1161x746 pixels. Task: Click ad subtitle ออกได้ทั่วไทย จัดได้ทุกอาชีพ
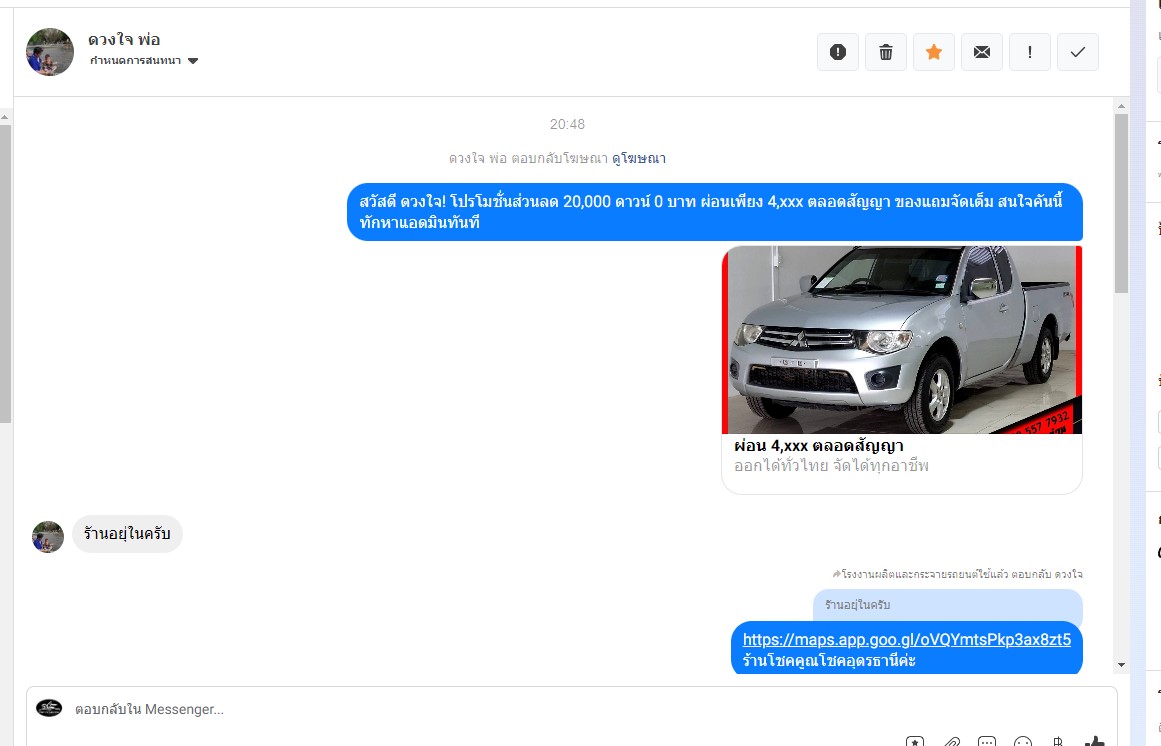coord(831,466)
